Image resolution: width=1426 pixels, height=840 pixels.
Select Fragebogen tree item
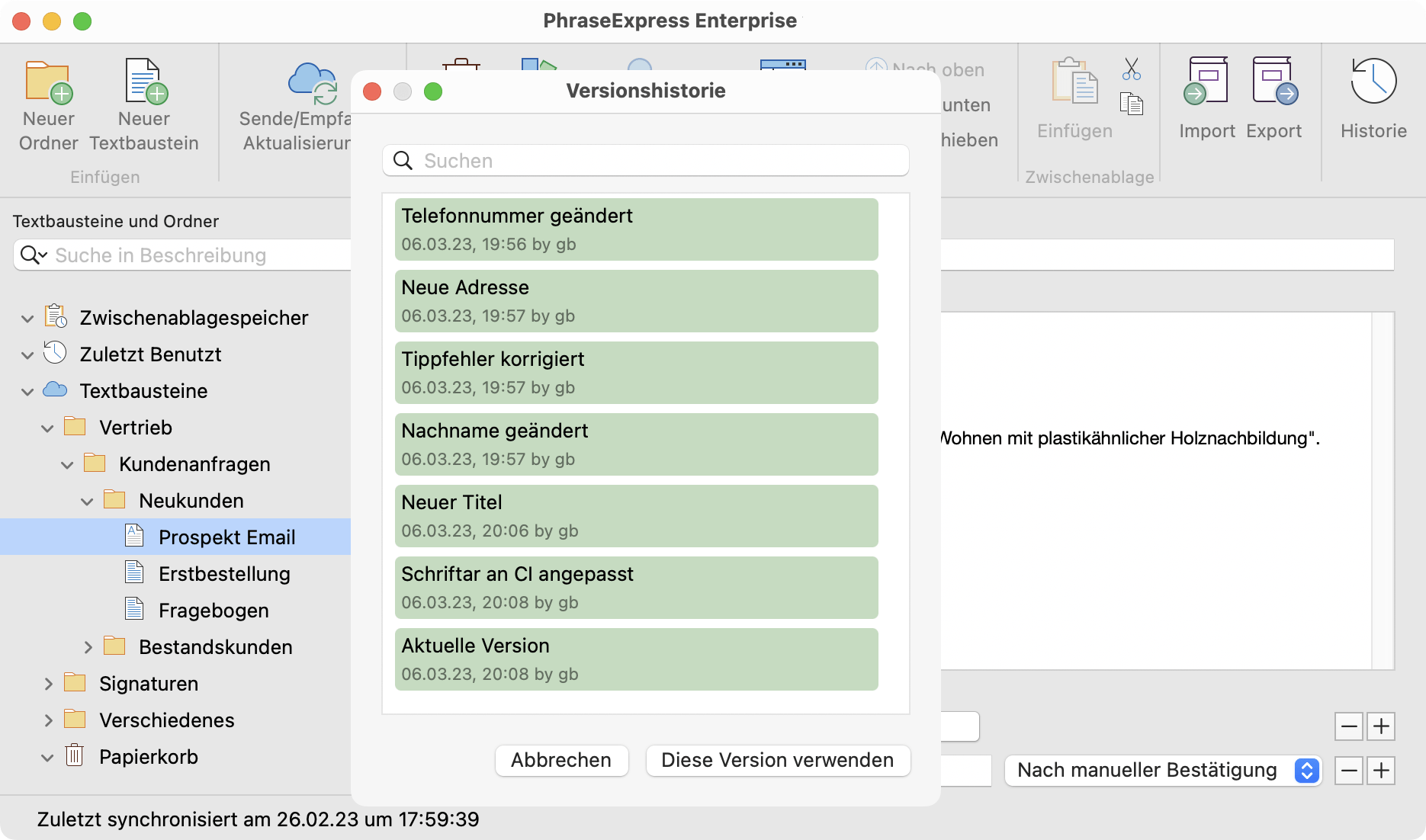point(175,610)
